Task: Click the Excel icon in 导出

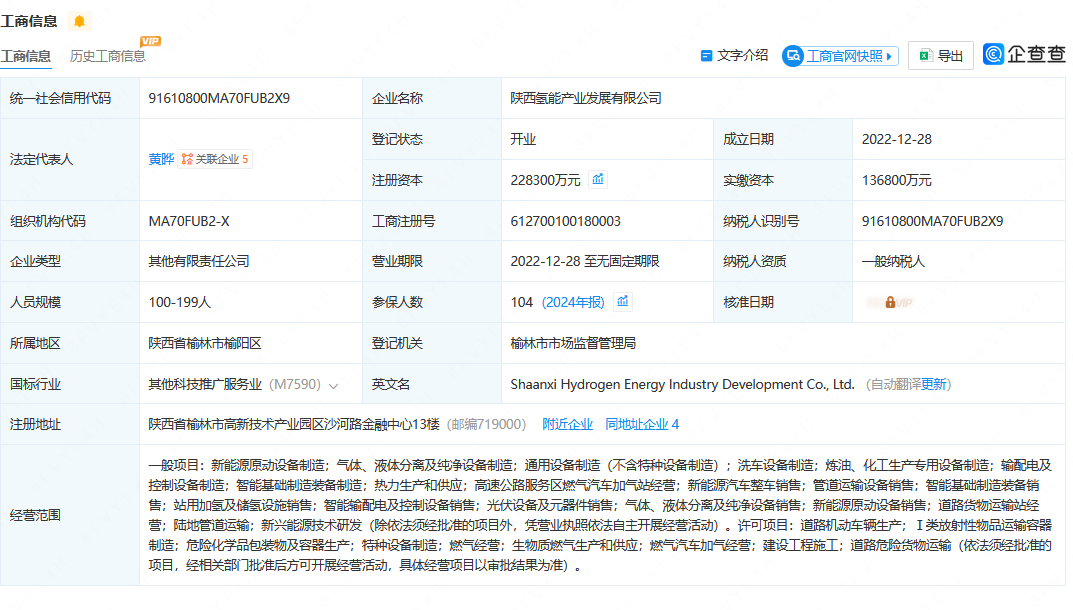Action: (x=925, y=56)
